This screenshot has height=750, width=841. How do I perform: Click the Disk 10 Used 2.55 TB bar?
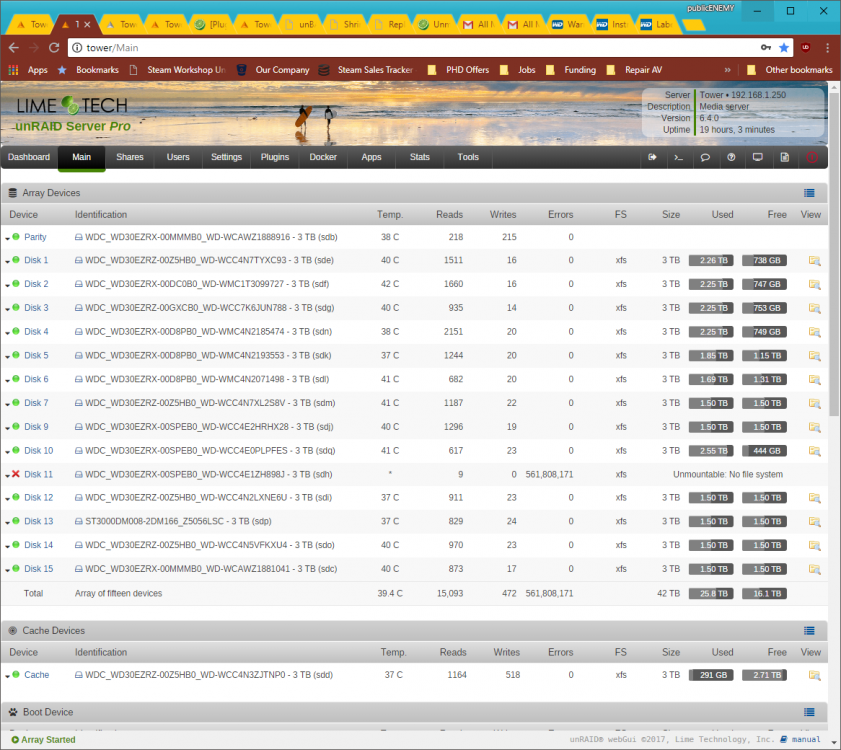711,451
